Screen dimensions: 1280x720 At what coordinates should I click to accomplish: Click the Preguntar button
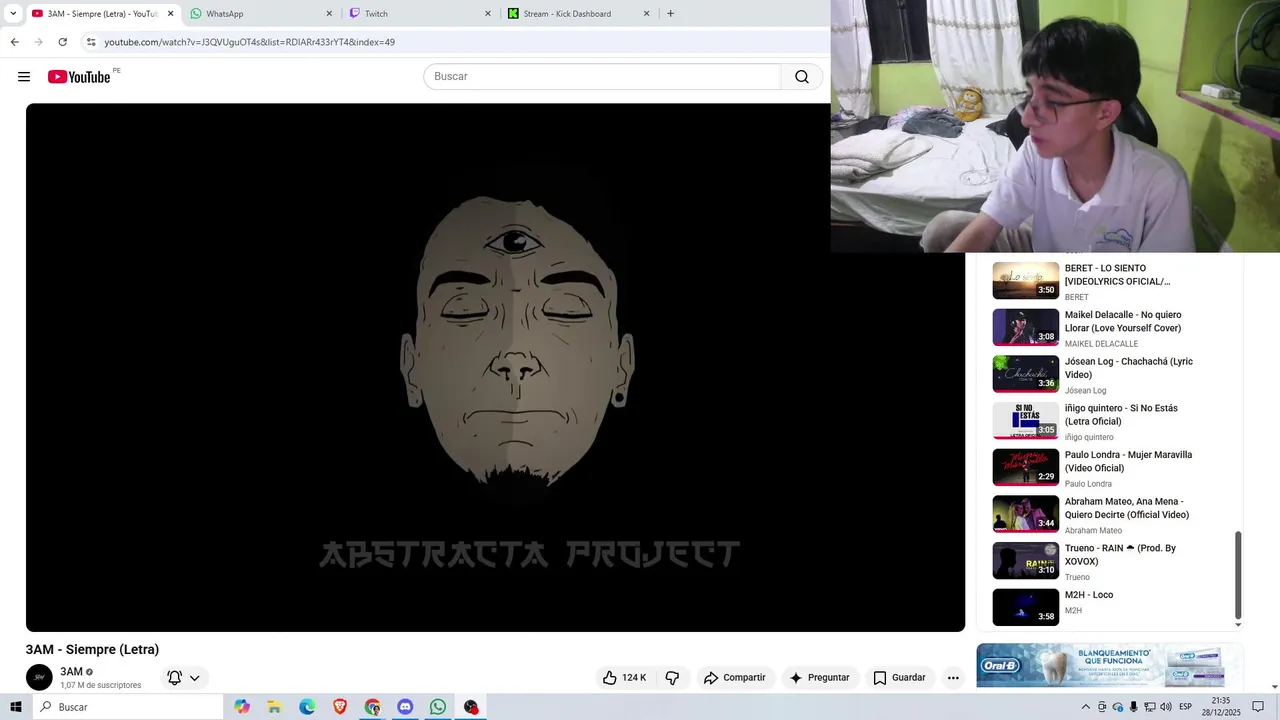tap(819, 678)
